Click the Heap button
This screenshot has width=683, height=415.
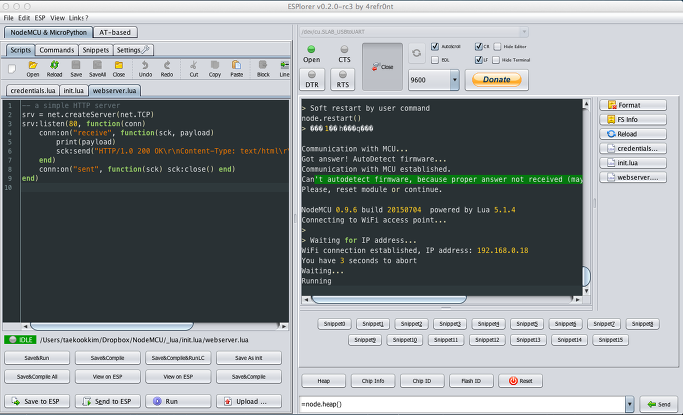(x=323, y=381)
